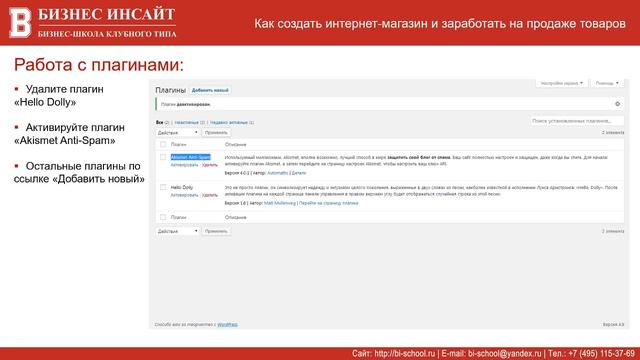Click the Добавить новый button
Viewport: 640px width, 360px height.
click(x=210, y=90)
